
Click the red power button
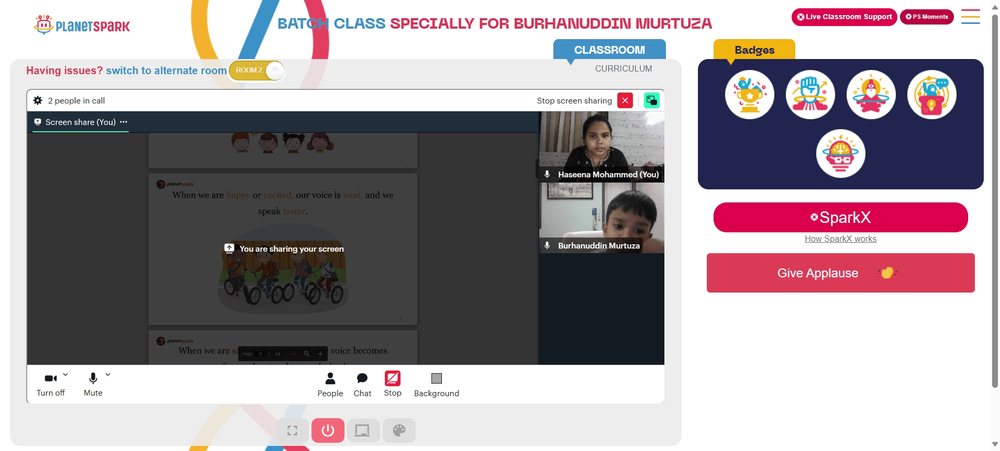pyautogui.click(x=328, y=431)
